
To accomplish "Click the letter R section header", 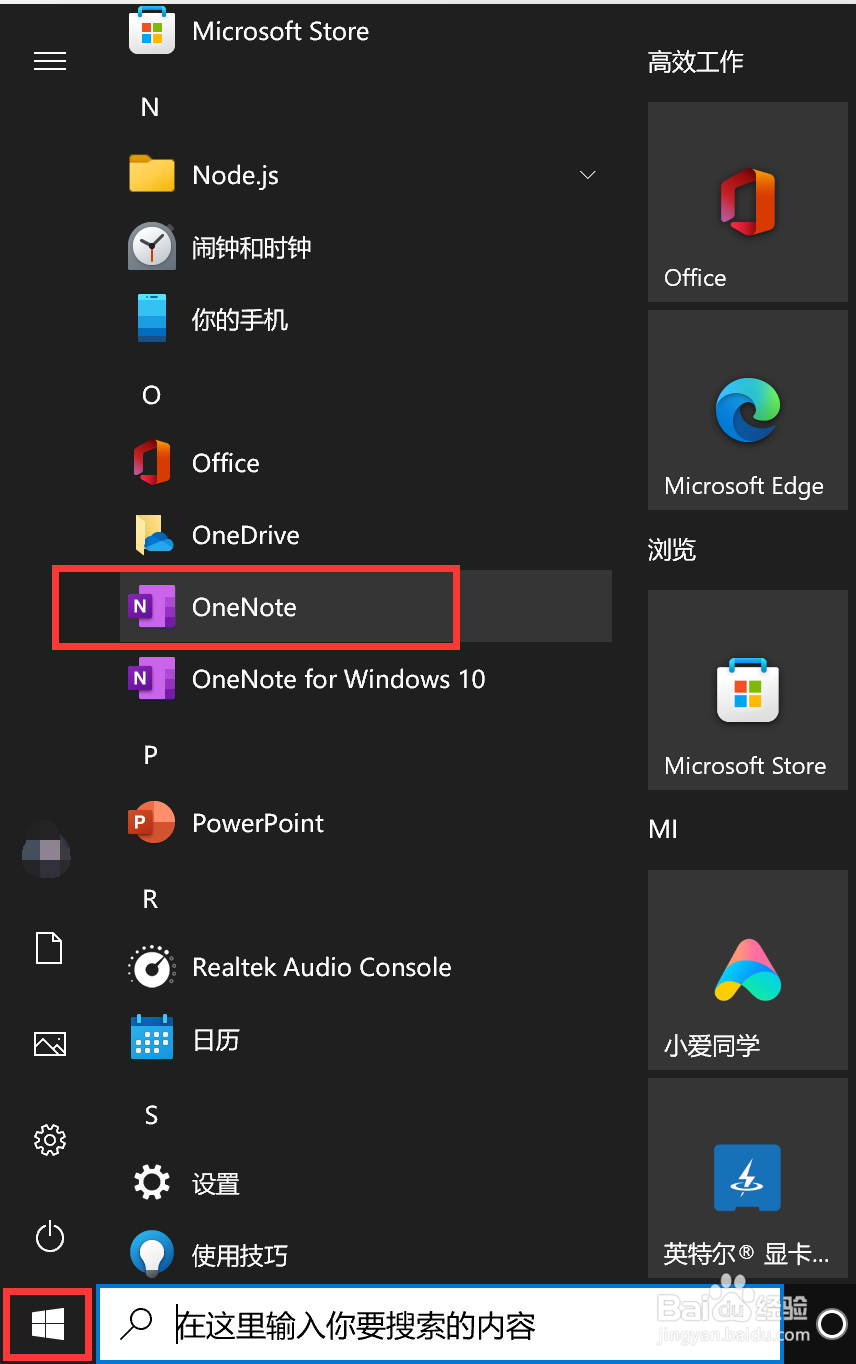I will click(x=150, y=899).
